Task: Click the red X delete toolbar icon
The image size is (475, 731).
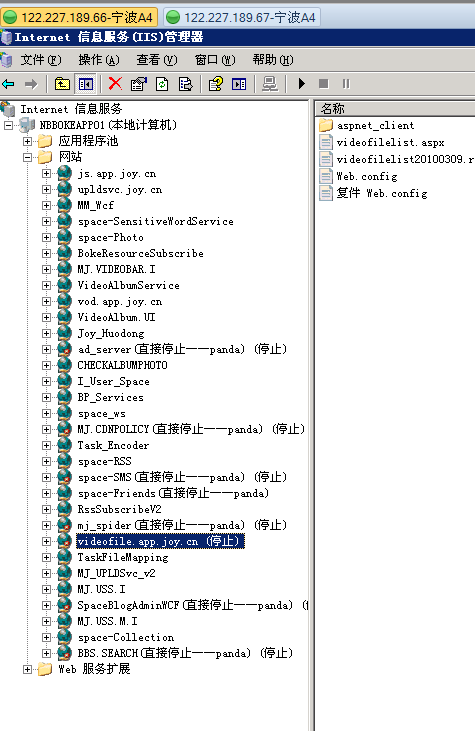Action: (x=115, y=84)
